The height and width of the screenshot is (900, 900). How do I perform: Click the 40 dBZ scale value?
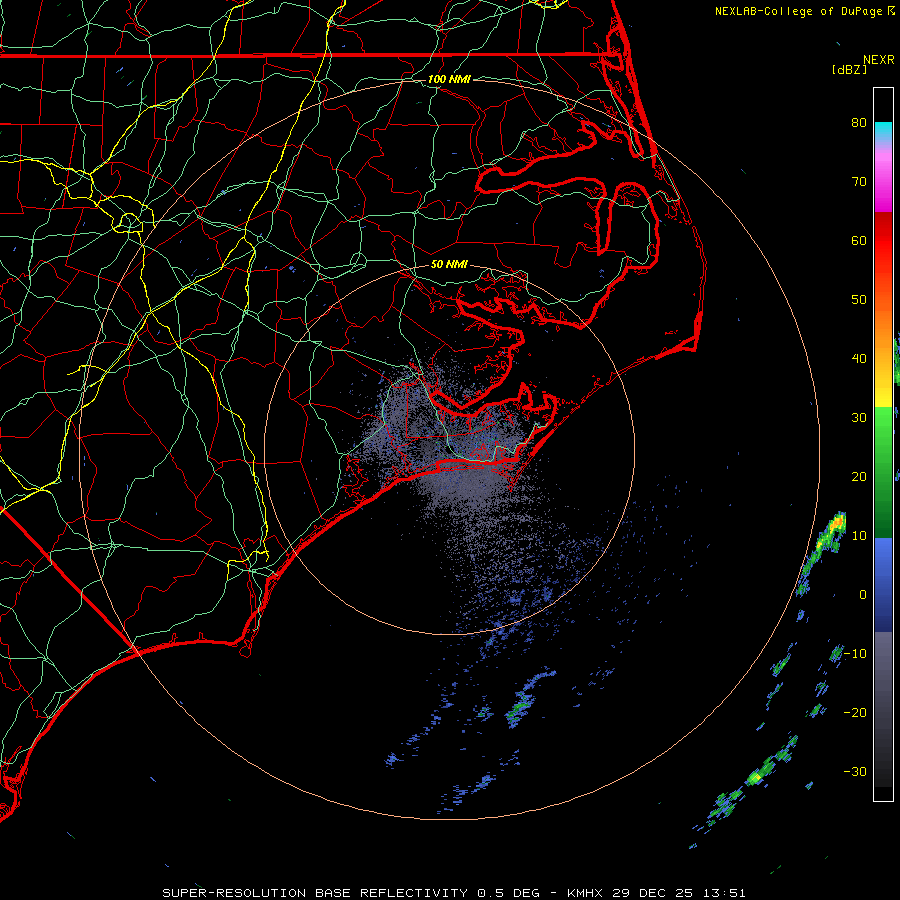[x=859, y=358]
